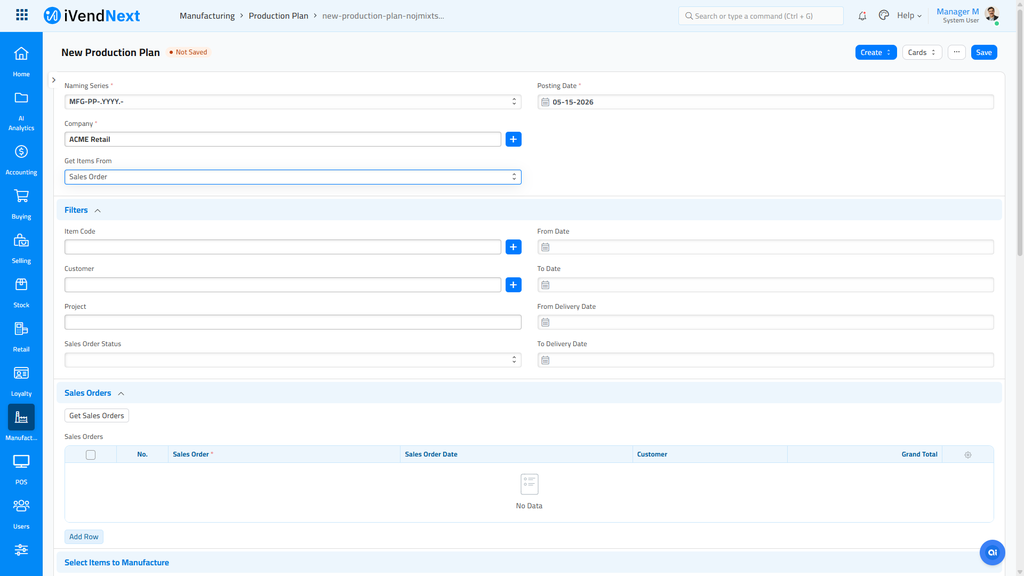
Task: Select all rows checkbox in Sales Orders table
Action: point(91,455)
